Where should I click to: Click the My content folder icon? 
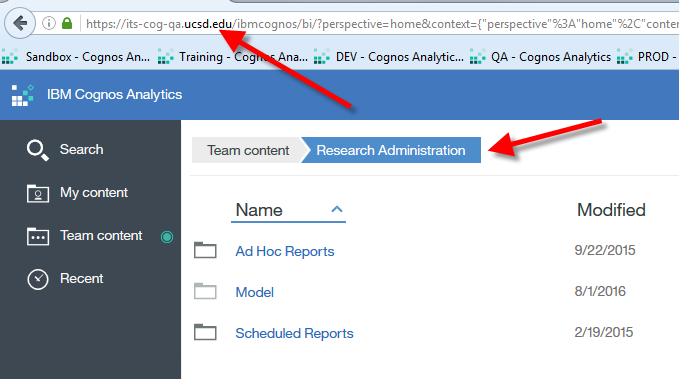click(38, 193)
